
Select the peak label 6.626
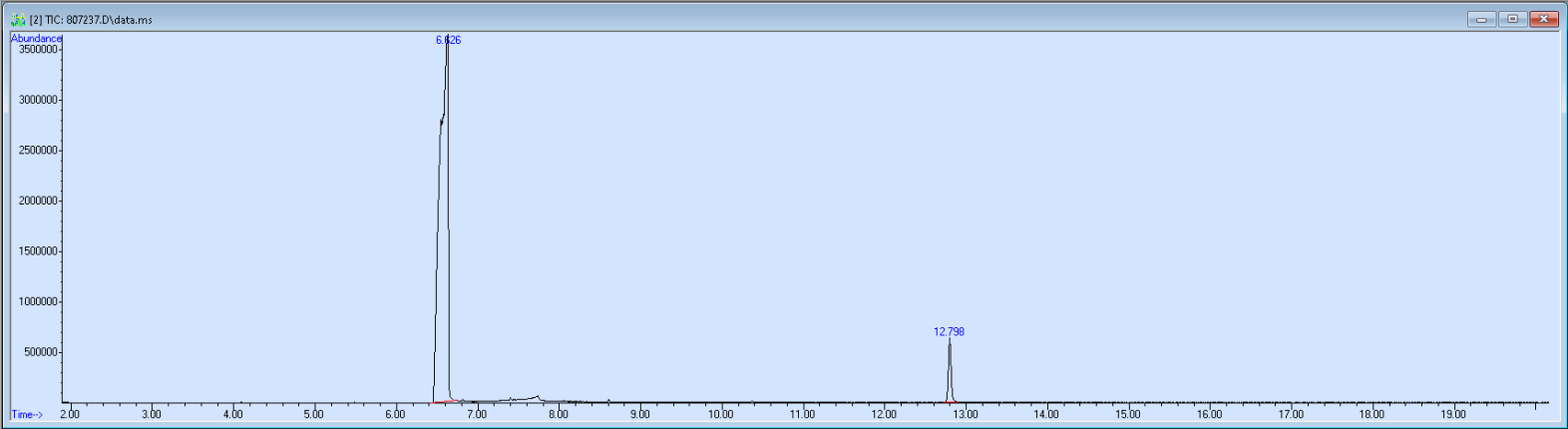pyautogui.click(x=448, y=40)
